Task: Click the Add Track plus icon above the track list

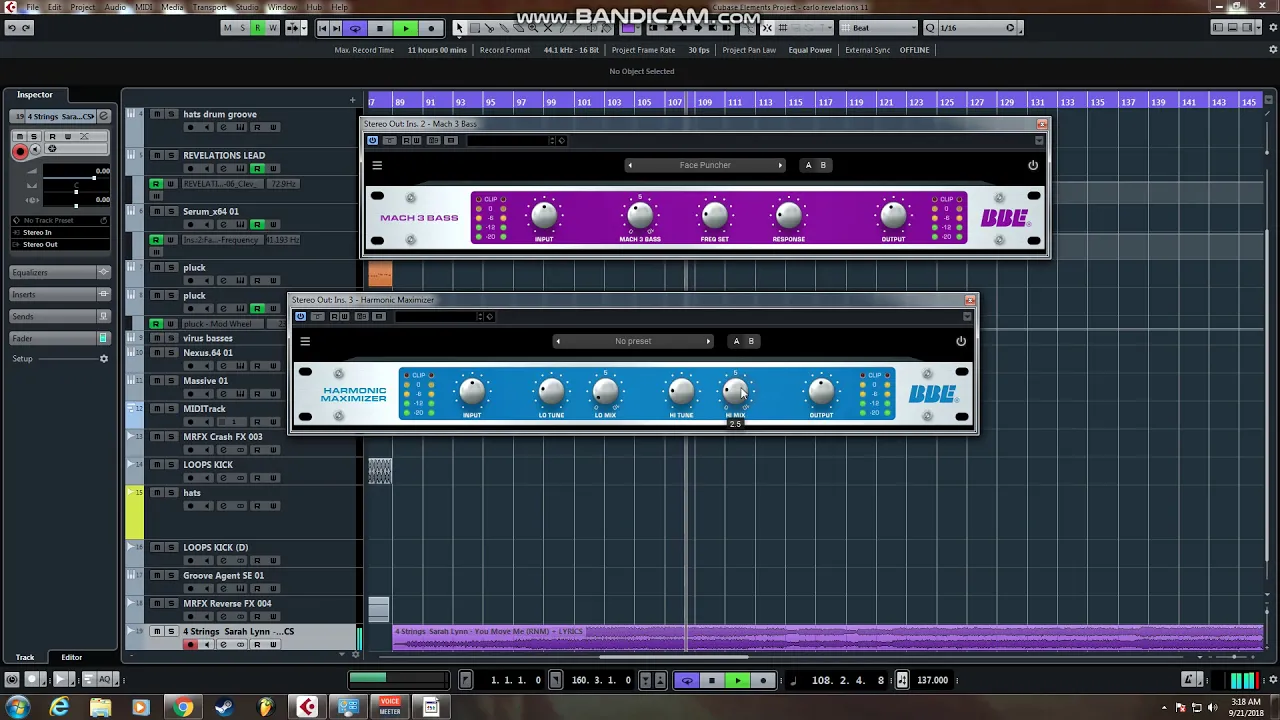Action: coord(352,100)
